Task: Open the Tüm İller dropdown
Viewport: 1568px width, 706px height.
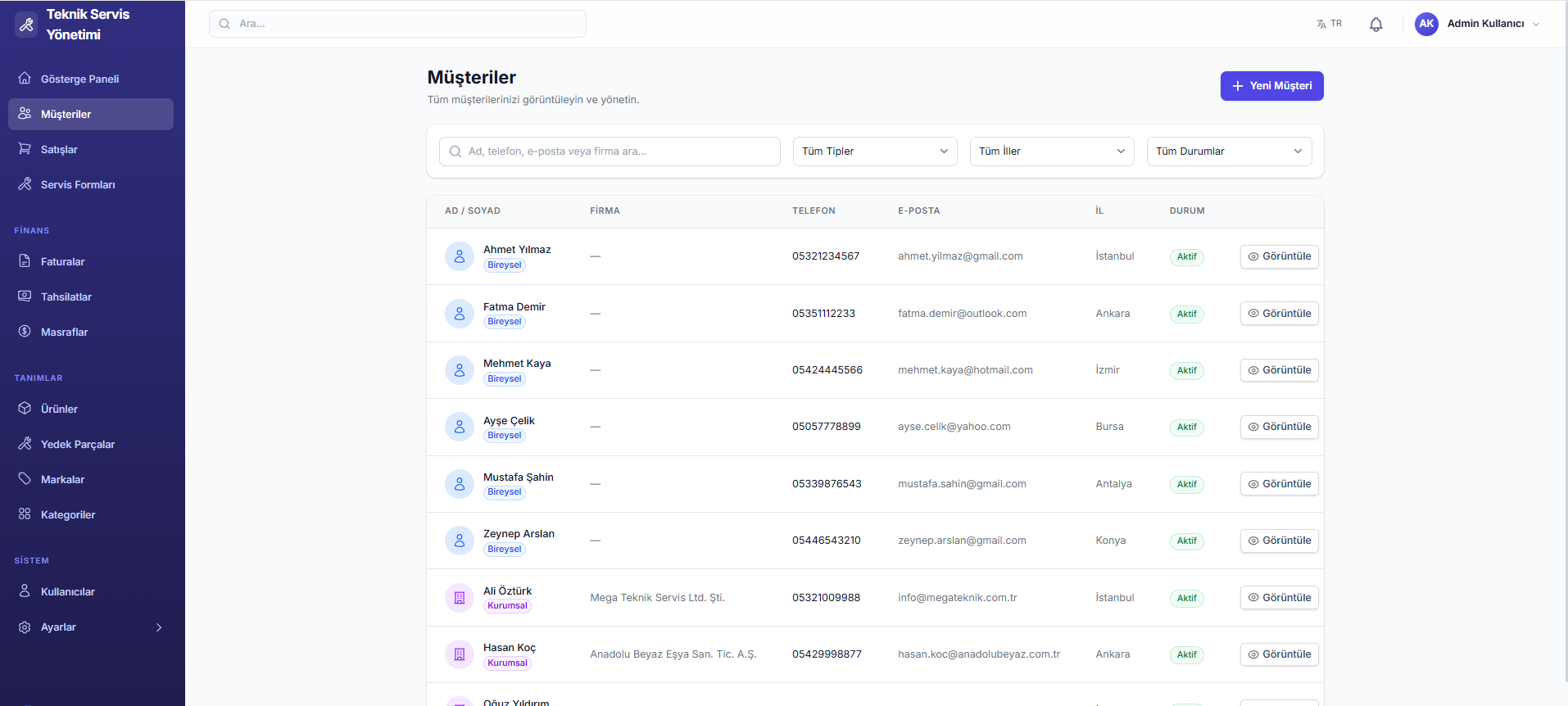Action: (x=1051, y=152)
